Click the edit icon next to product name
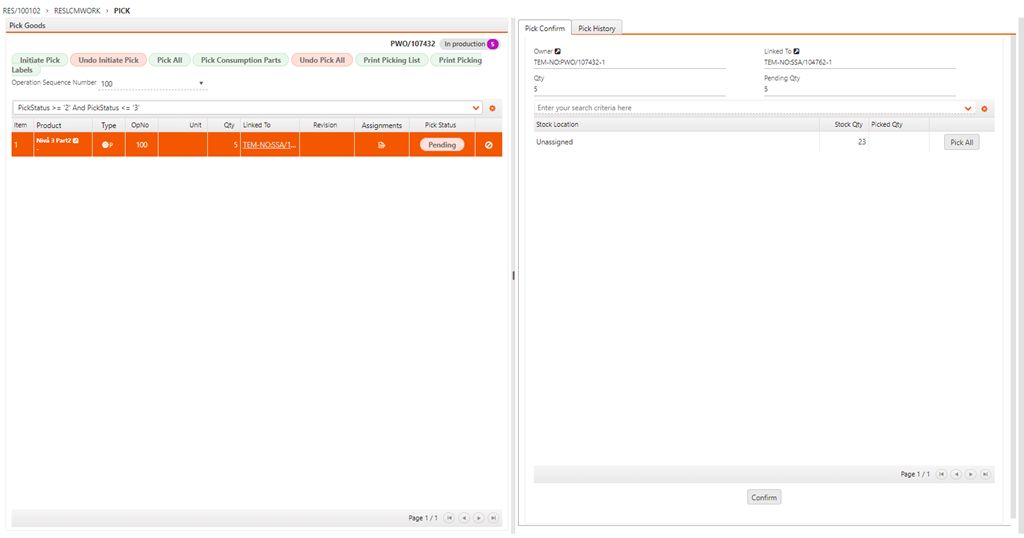Viewport: 1024px width, 538px height. [x=76, y=141]
